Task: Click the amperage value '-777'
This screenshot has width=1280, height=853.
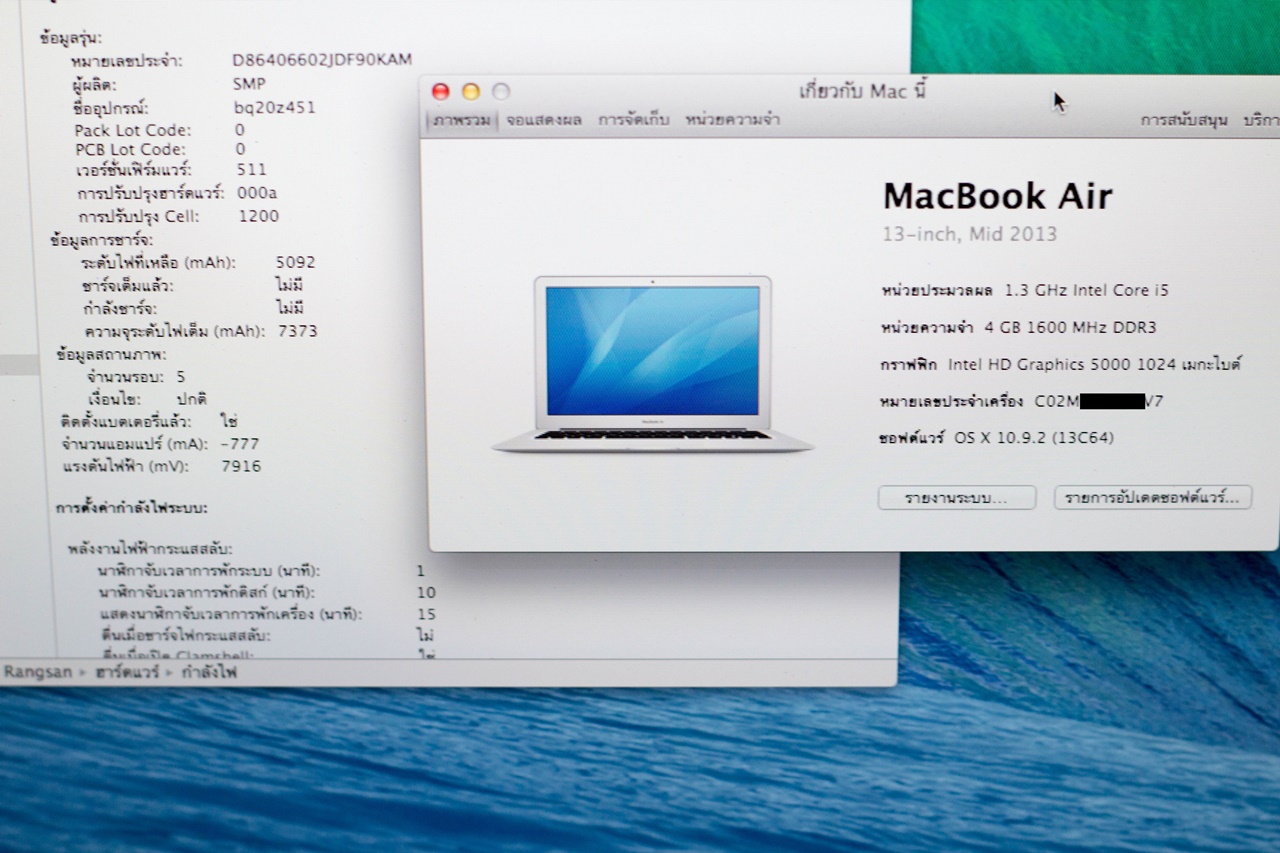Action: point(240,444)
